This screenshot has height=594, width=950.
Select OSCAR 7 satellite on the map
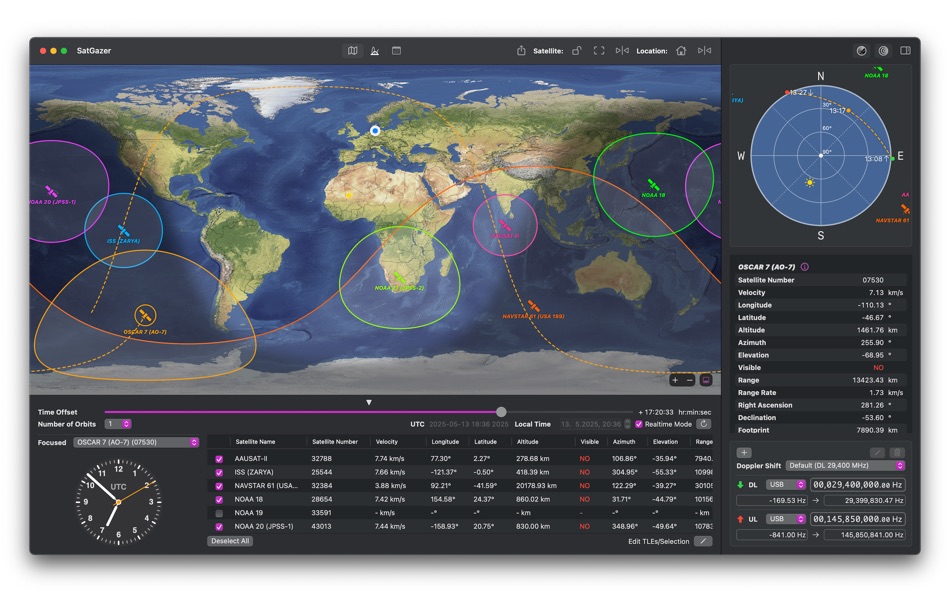point(145,315)
